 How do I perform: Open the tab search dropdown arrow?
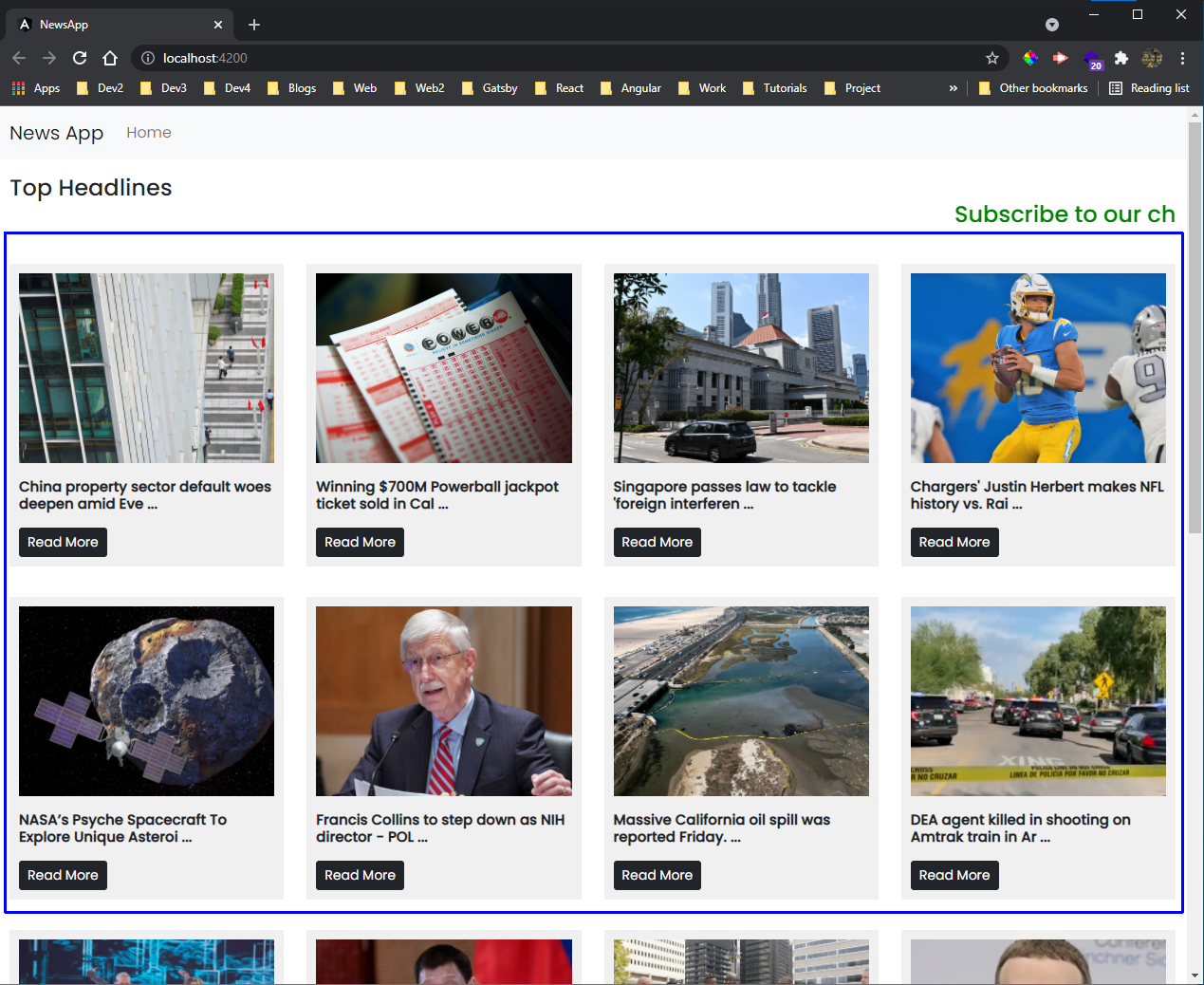point(1052,25)
